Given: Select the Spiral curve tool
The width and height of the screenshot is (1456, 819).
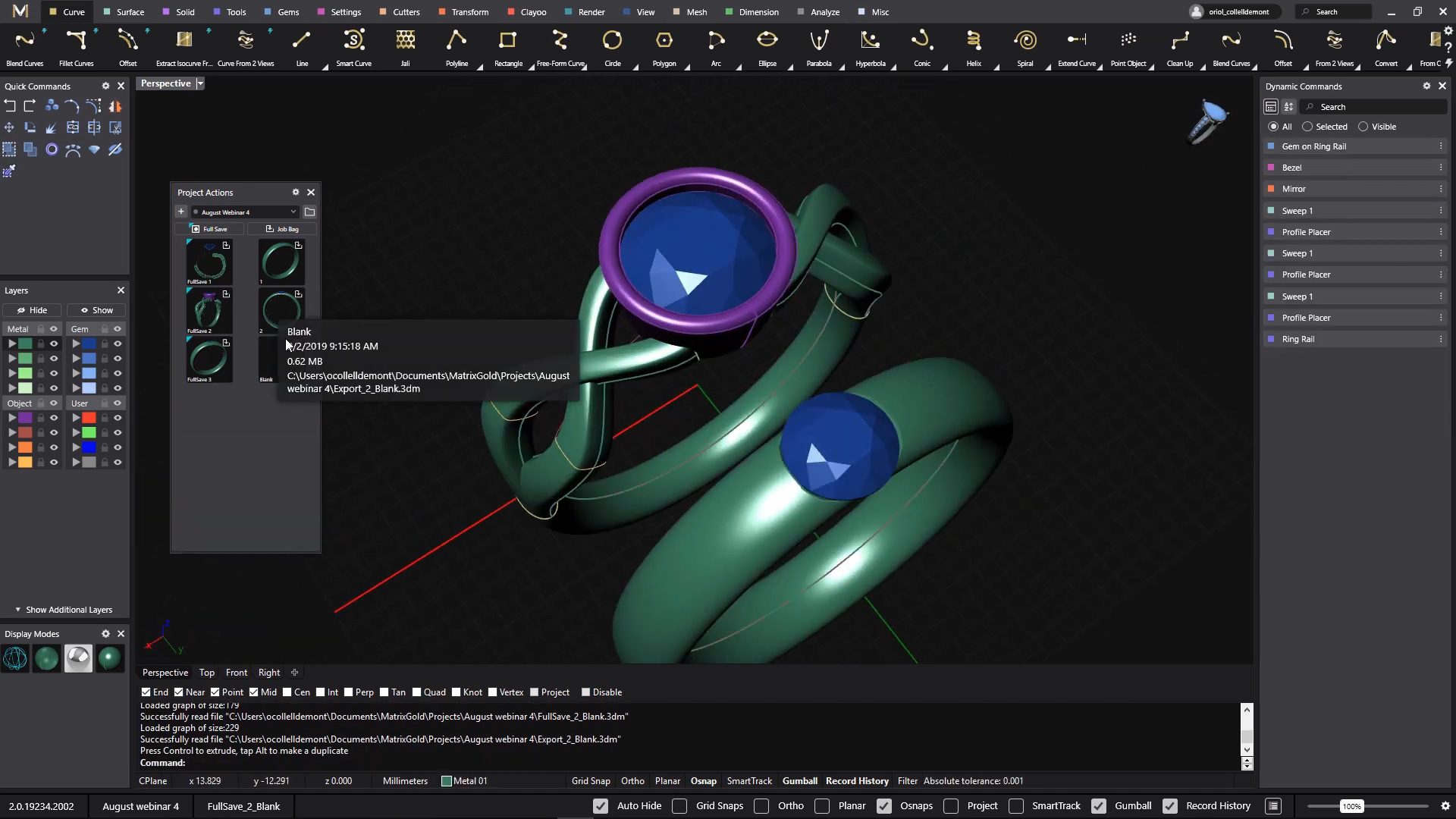Looking at the screenshot, I should [1025, 40].
